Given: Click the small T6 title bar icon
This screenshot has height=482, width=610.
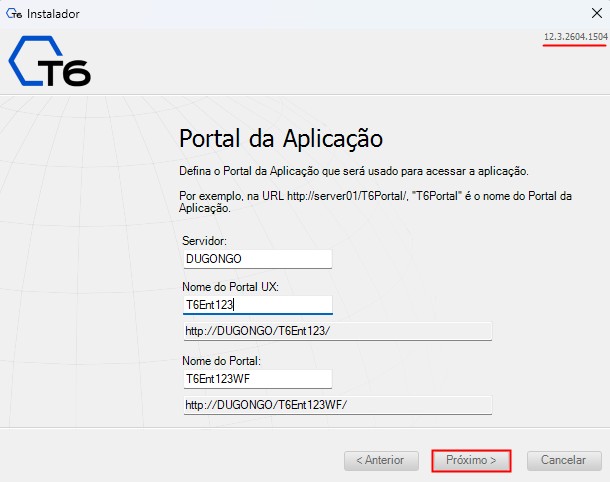Looking at the screenshot, I should pos(14,14).
